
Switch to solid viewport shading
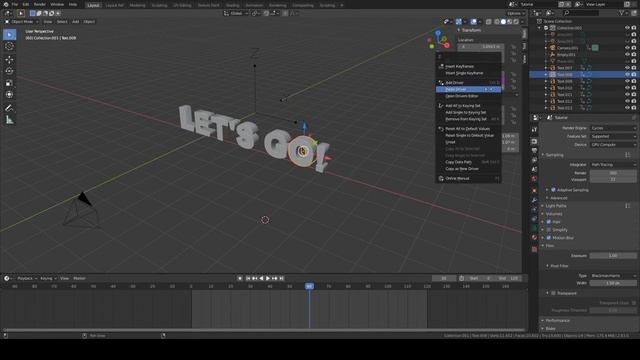[503, 22]
